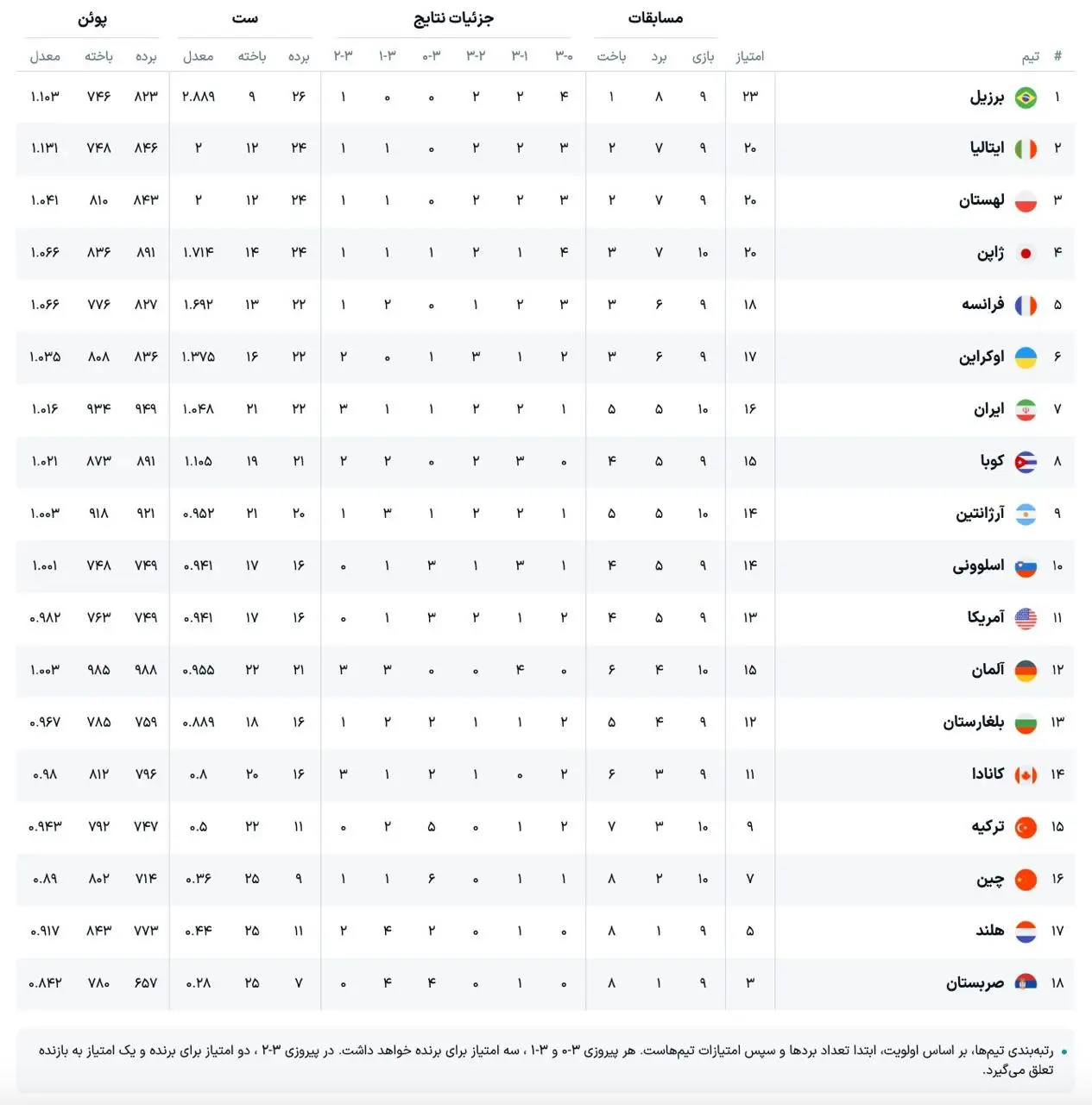
Task: Open team name فرانسه
Action: tap(983, 305)
